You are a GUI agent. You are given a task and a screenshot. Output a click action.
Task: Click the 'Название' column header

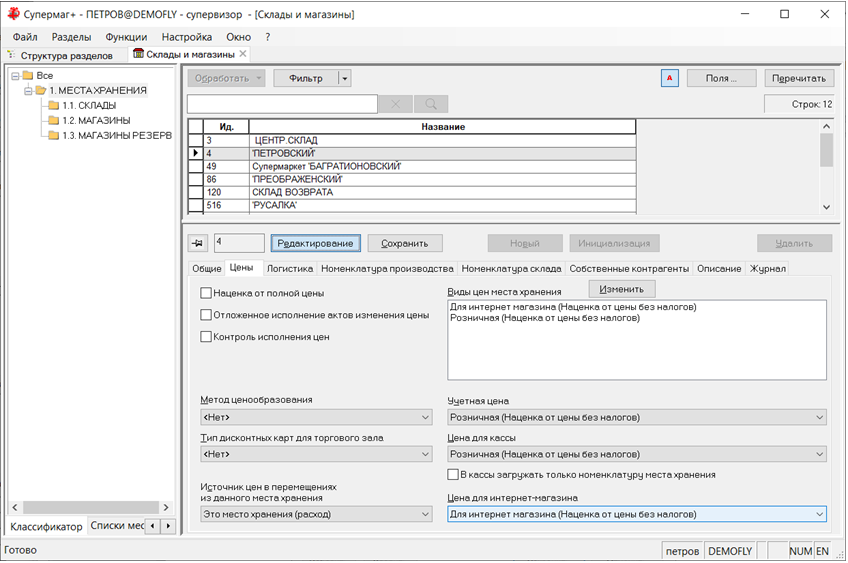(x=442, y=127)
